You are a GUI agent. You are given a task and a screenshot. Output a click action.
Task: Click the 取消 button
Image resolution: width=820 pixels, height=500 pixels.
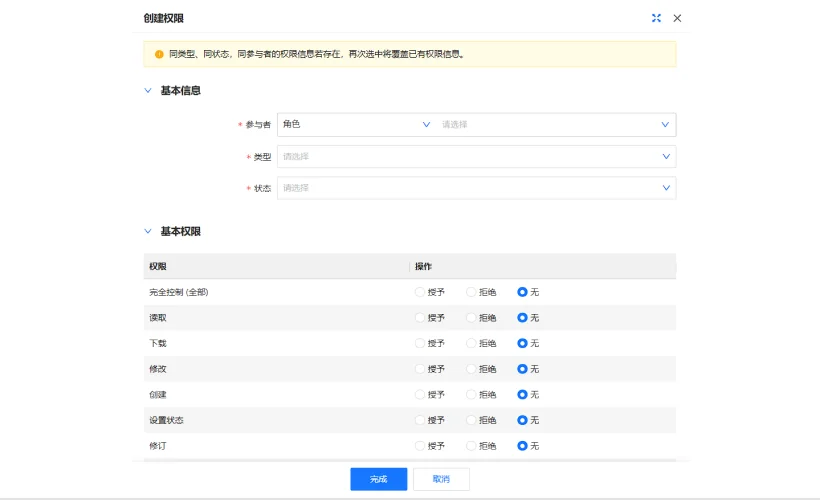[x=441, y=479]
